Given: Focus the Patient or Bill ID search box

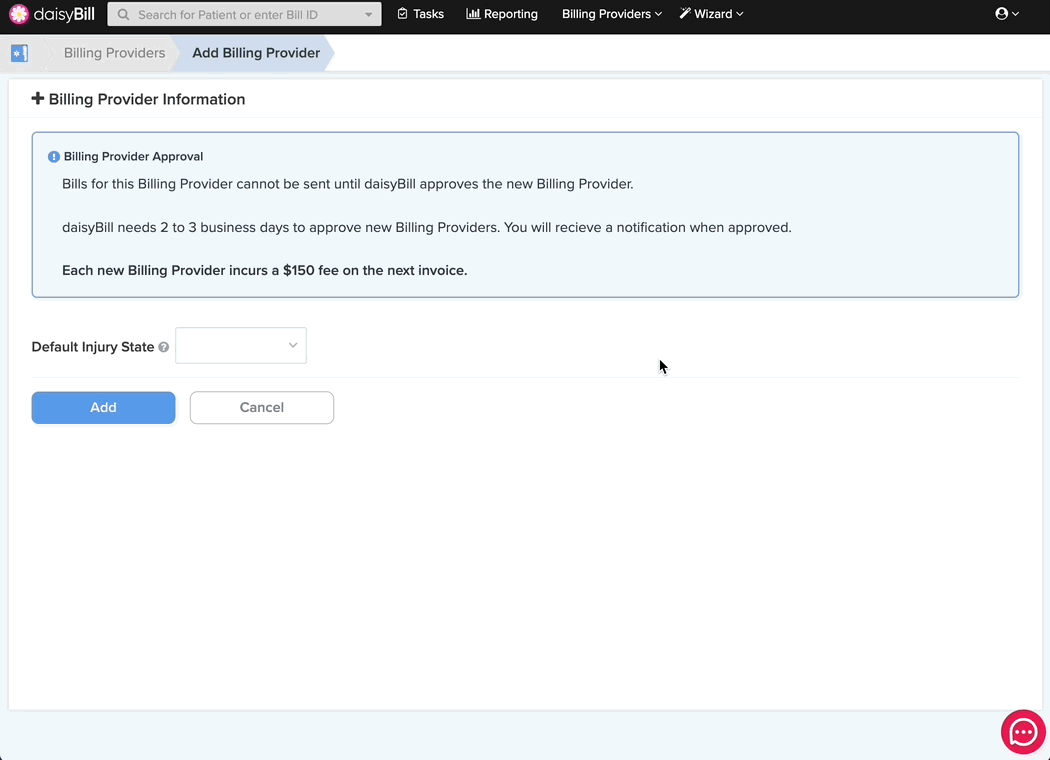Looking at the screenshot, I should pos(244,14).
